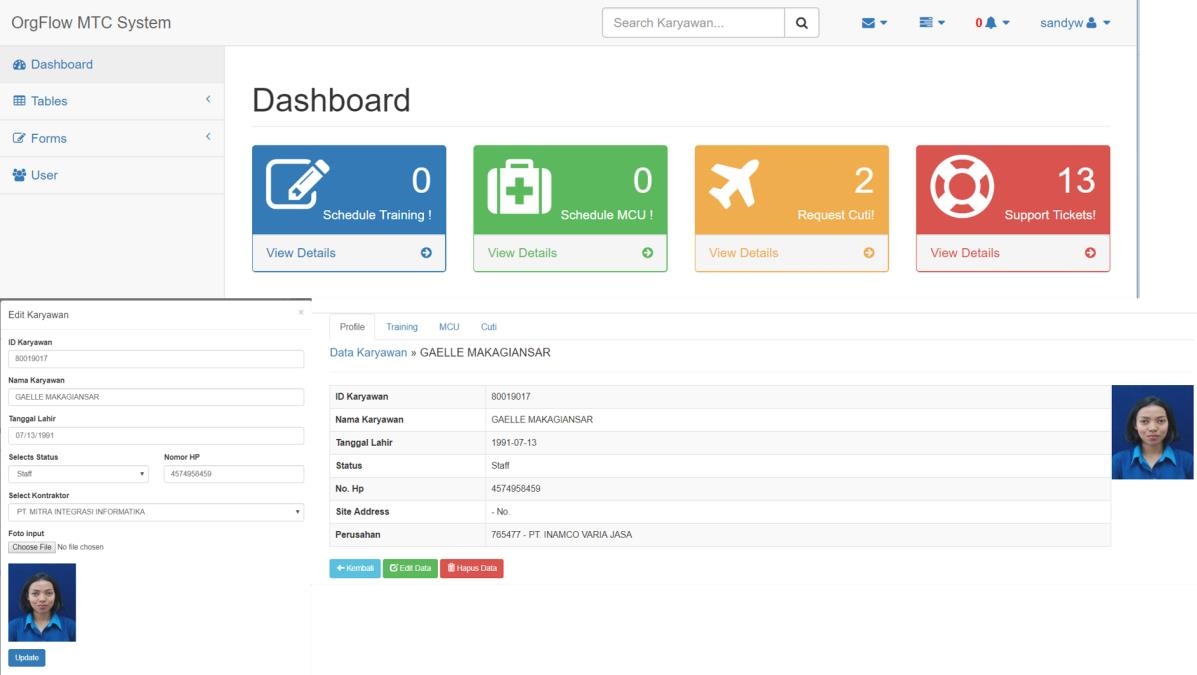Open User in the sidebar

pyautogui.click(x=112, y=175)
